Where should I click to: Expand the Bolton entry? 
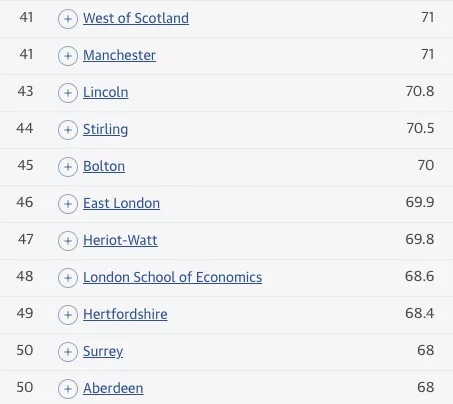pos(68,167)
